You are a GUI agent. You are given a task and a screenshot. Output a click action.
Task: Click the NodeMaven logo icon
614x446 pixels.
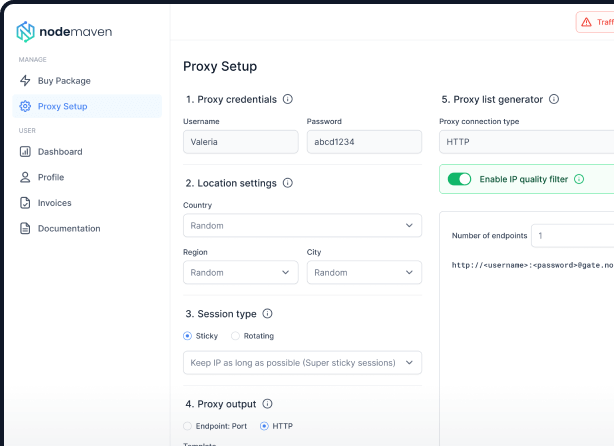26,32
